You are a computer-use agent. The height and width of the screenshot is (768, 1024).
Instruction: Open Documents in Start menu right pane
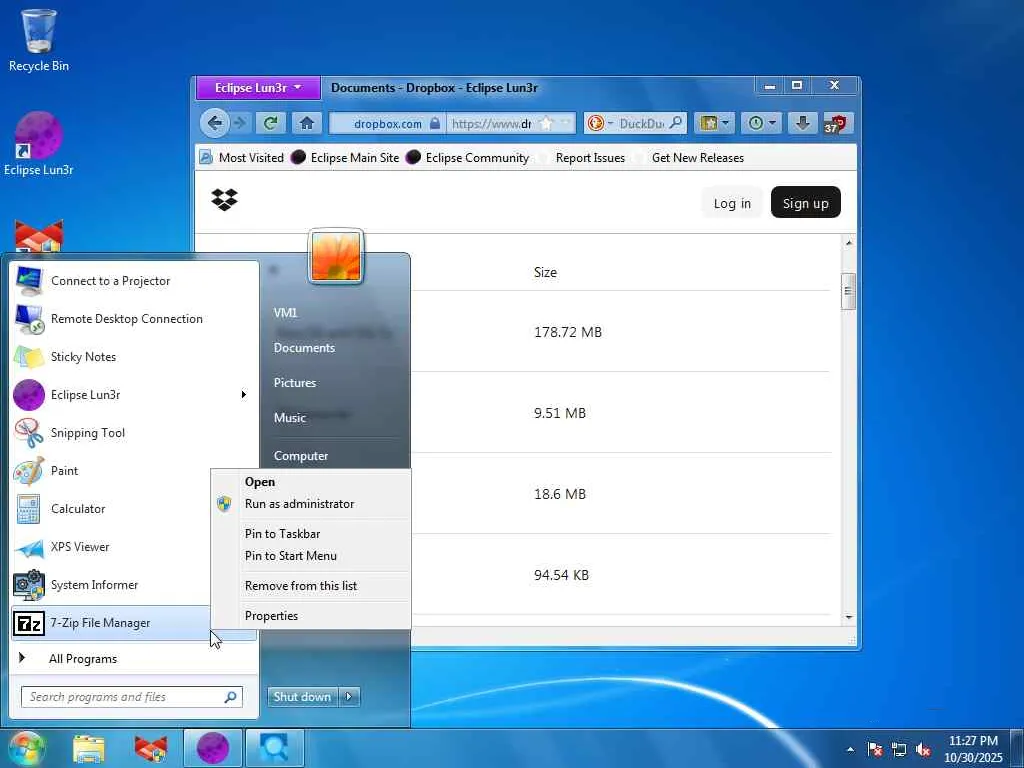pyautogui.click(x=304, y=348)
